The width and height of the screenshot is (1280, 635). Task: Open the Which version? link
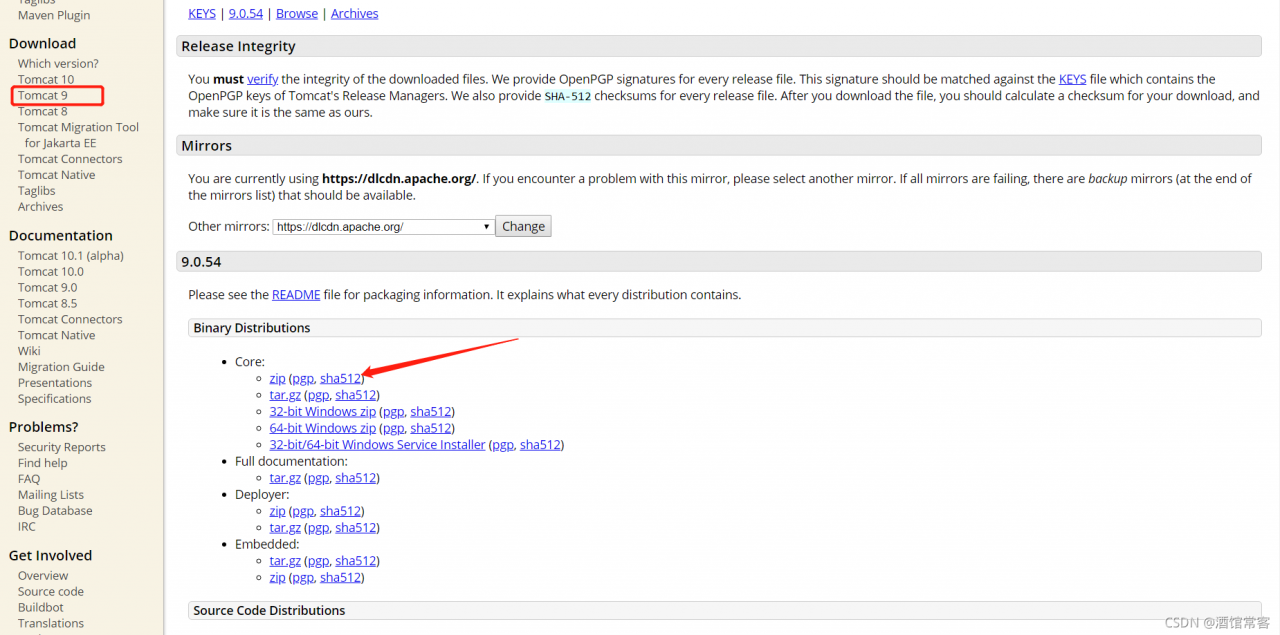coord(58,63)
